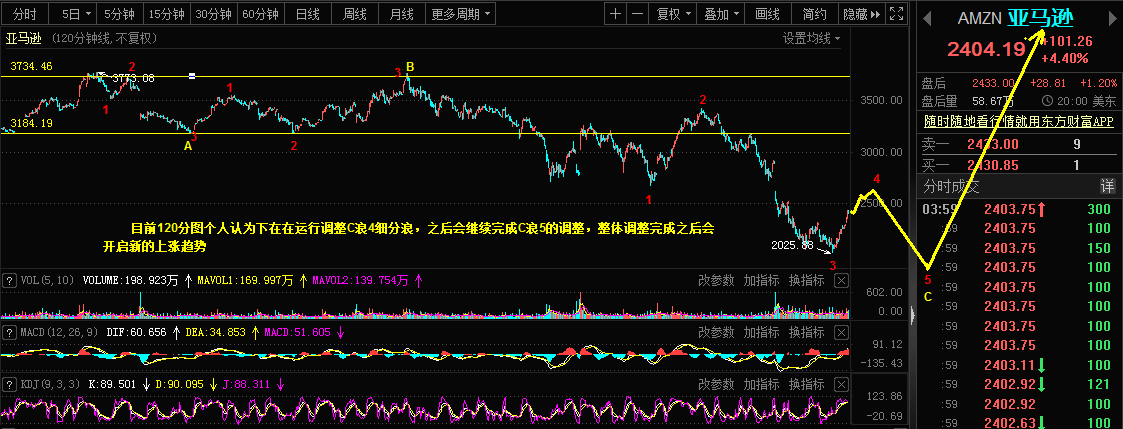Select trade row with price 2402.63
The width and height of the screenshot is (1123, 429).
click(1018, 423)
